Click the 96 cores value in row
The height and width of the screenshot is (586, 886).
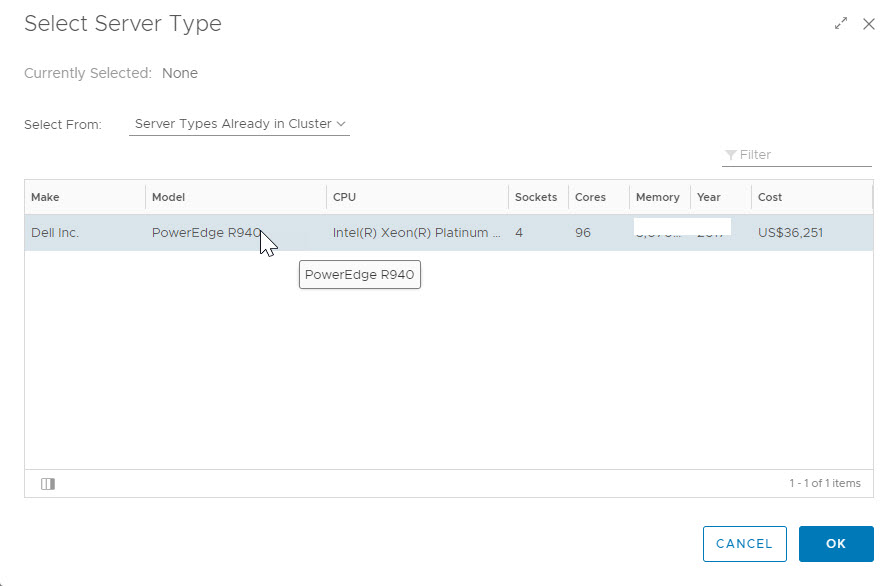pyautogui.click(x=583, y=233)
